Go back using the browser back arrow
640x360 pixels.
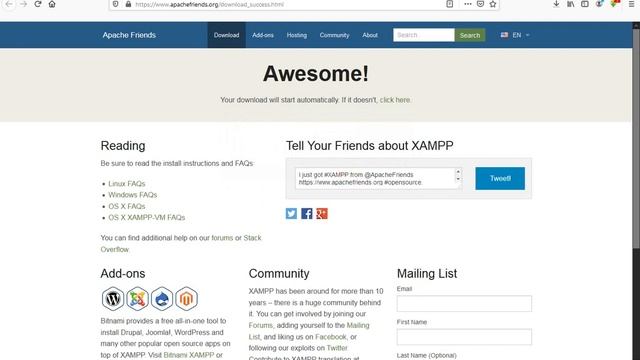pyautogui.click(x=9, y=4)
